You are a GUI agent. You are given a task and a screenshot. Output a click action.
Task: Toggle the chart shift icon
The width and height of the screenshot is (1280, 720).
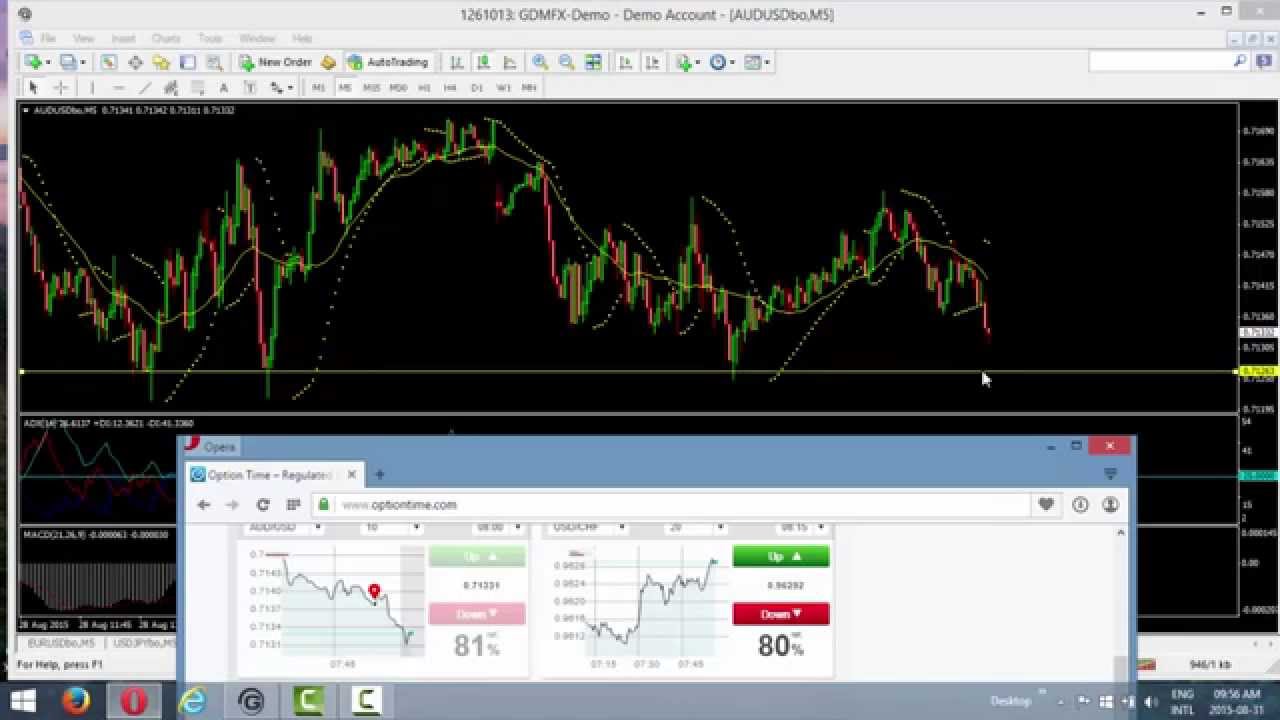pyautogui.click(x=652, y=62)
